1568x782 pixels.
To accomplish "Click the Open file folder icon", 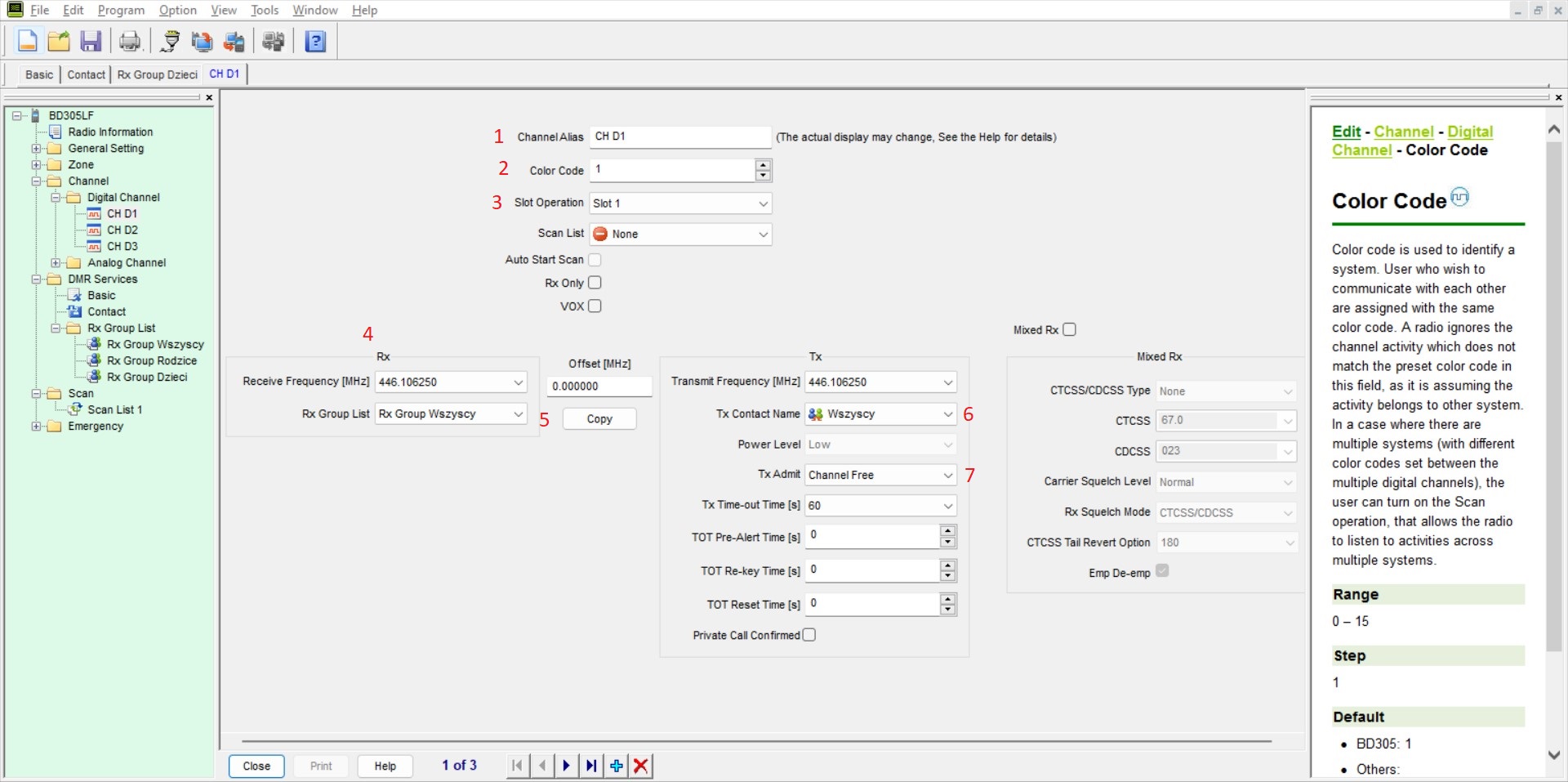I will [x=59, y=41].
